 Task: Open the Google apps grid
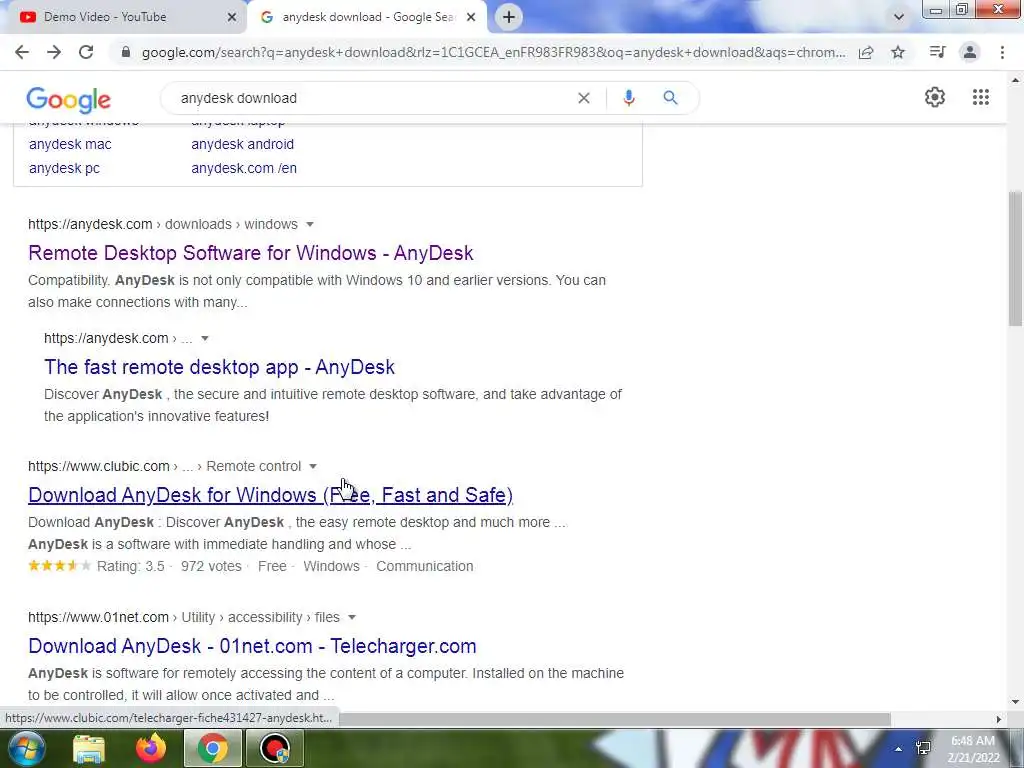[x=980, y=97]
